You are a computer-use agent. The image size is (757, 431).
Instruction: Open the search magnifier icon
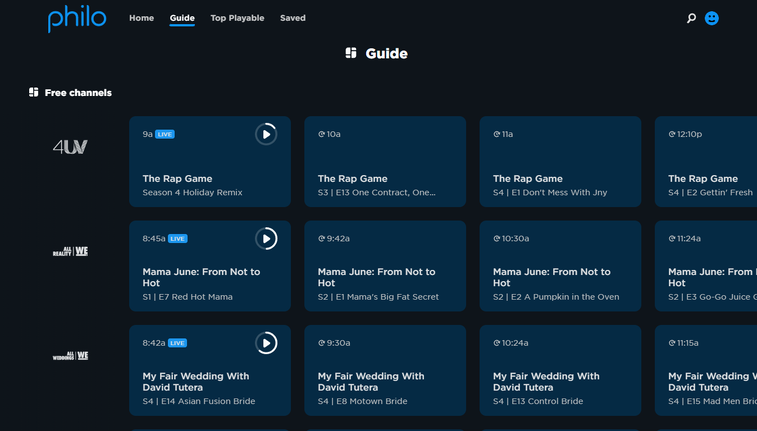coord(691,18)
